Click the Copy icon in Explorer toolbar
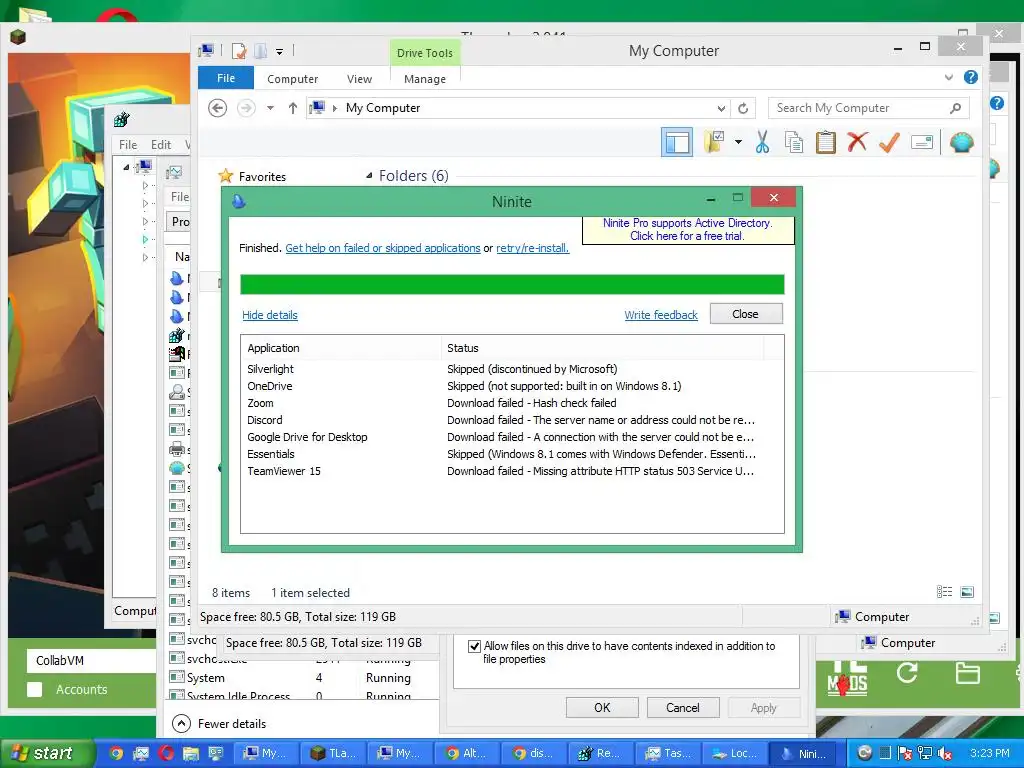 click(794, 142)
